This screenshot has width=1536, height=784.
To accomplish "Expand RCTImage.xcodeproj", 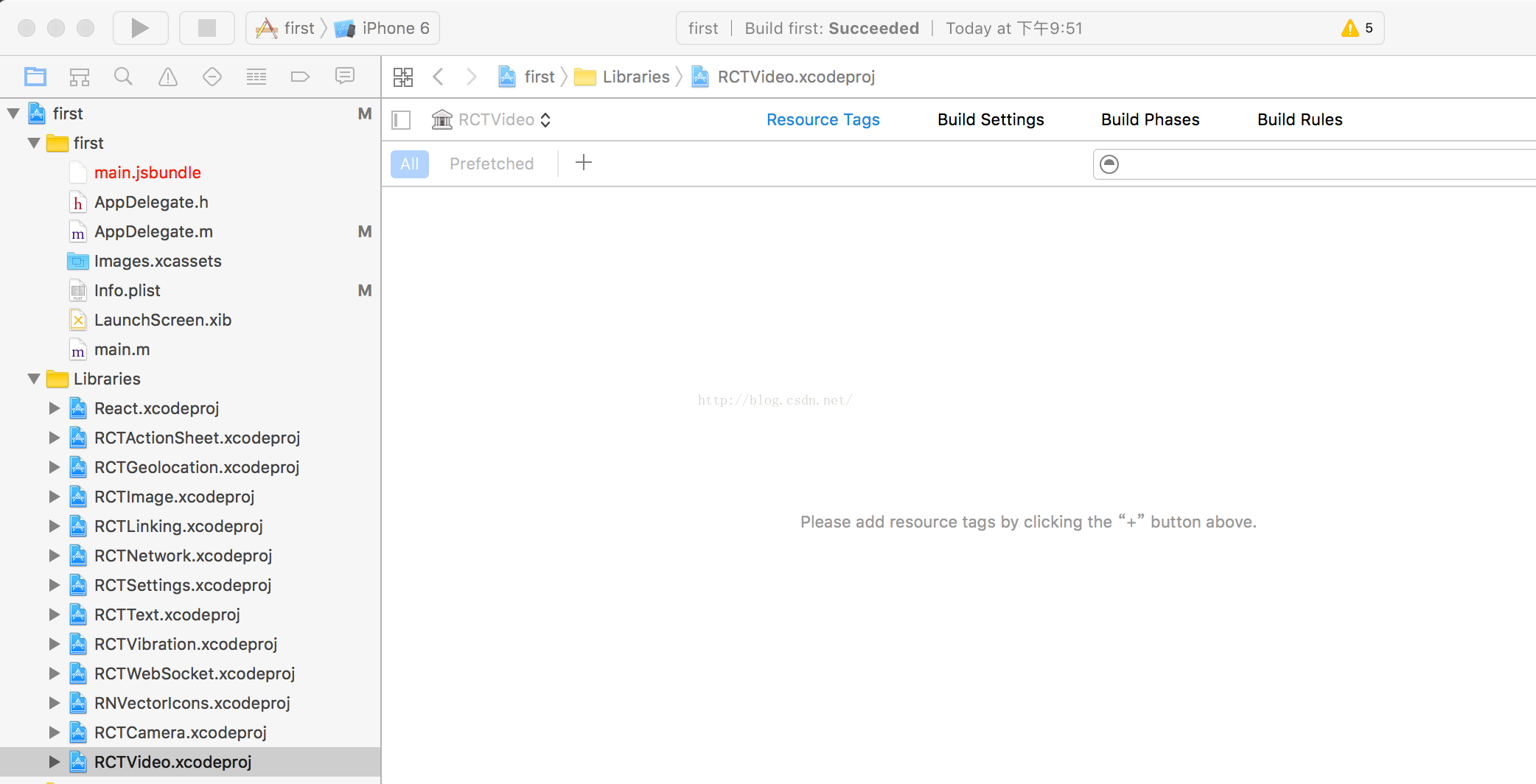I will pos(55,497).
